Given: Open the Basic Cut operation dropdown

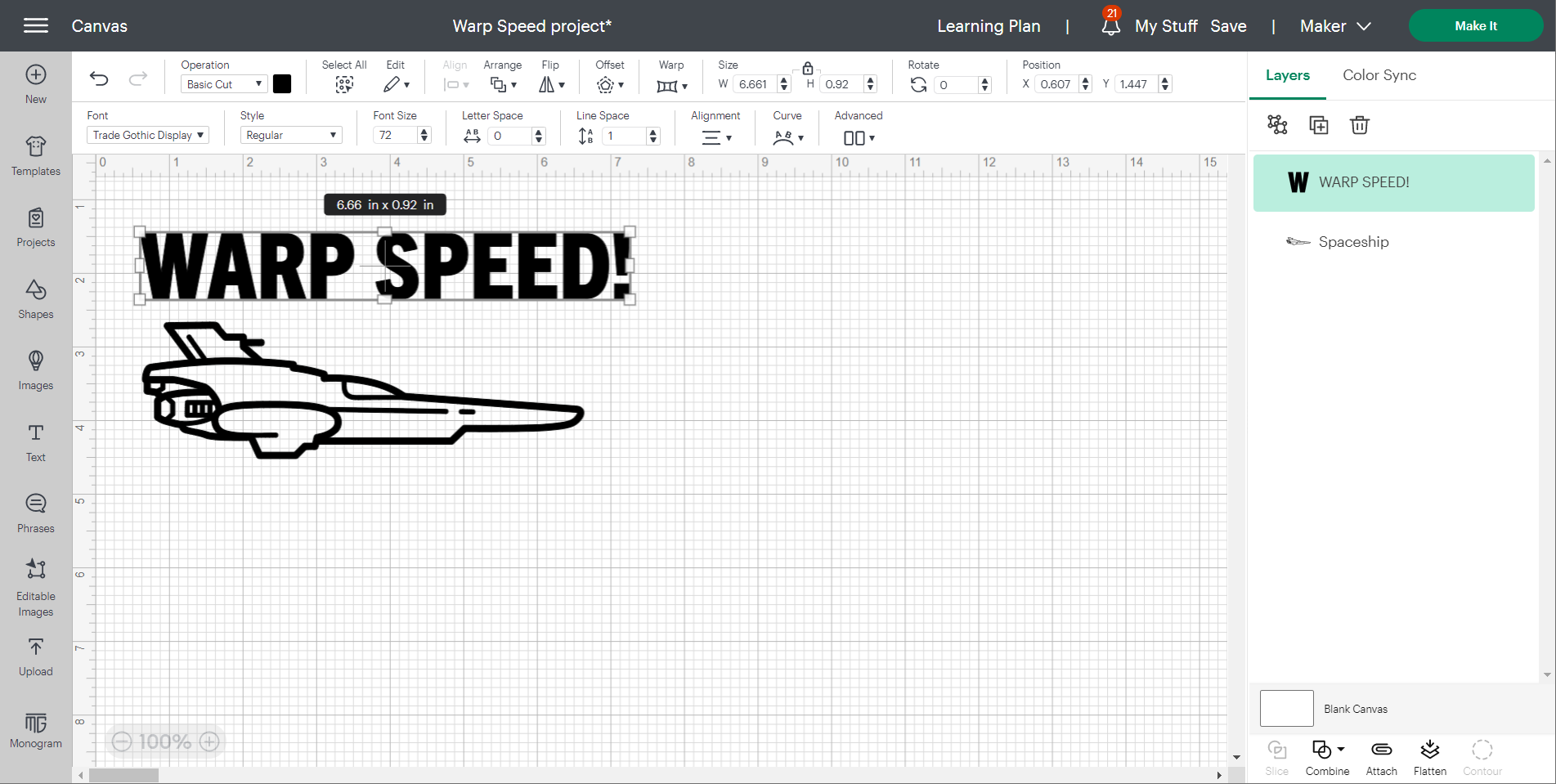Looking at the screenshot, I should [x=222, y=83].
